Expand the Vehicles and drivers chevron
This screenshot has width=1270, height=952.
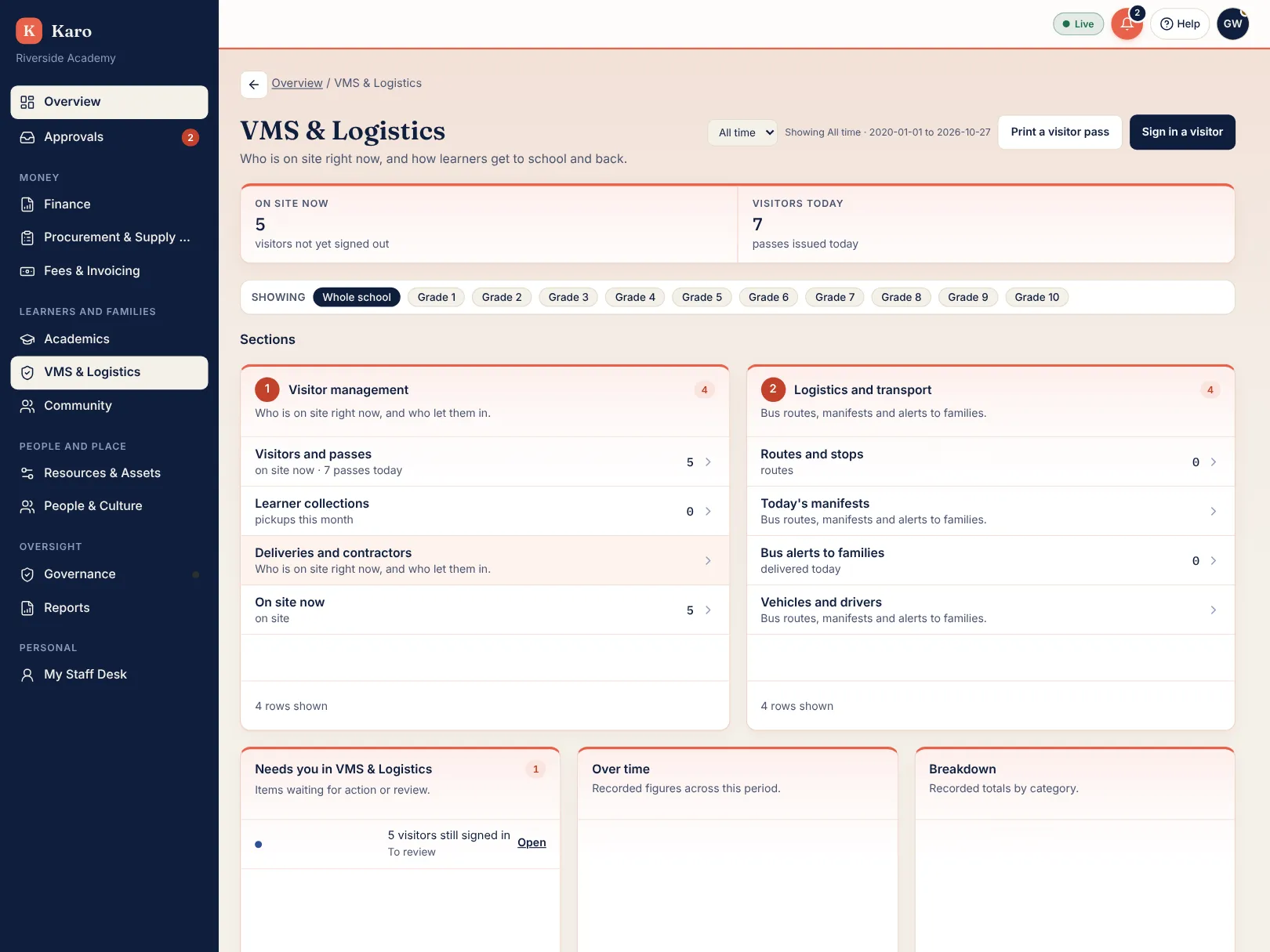point(1214,610)
